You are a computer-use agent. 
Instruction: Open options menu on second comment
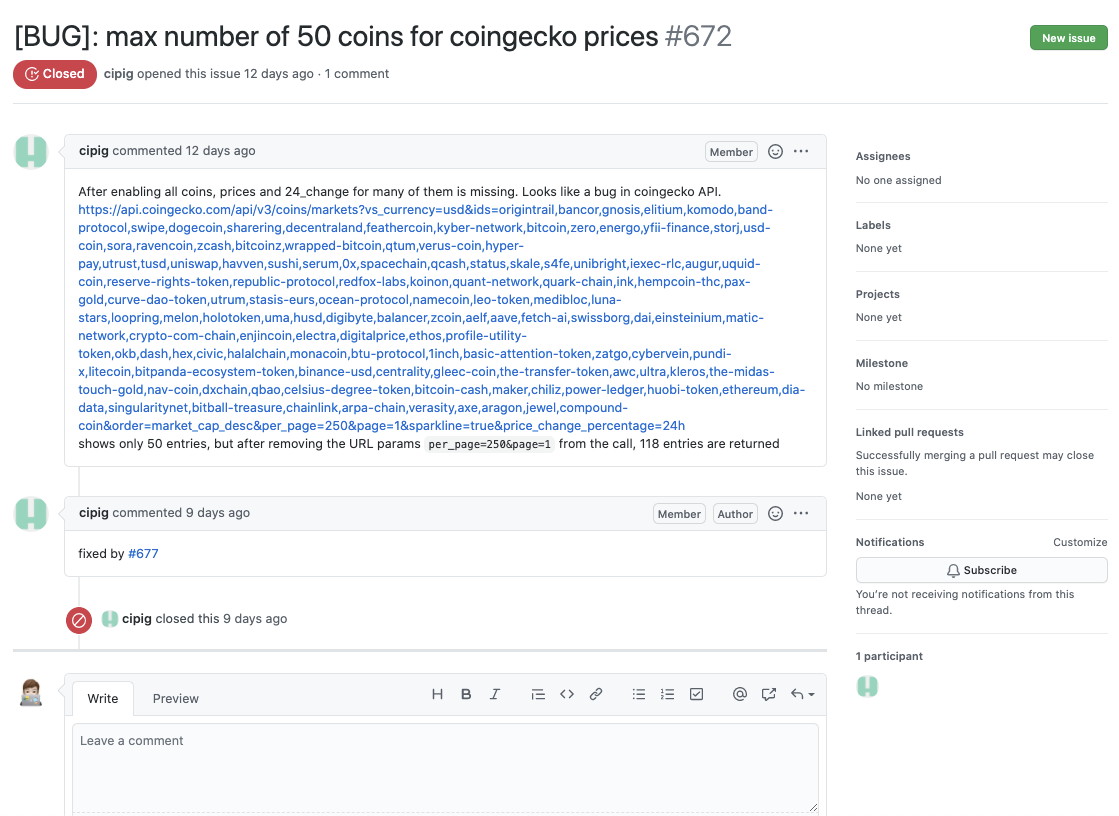tap(801, 513)
